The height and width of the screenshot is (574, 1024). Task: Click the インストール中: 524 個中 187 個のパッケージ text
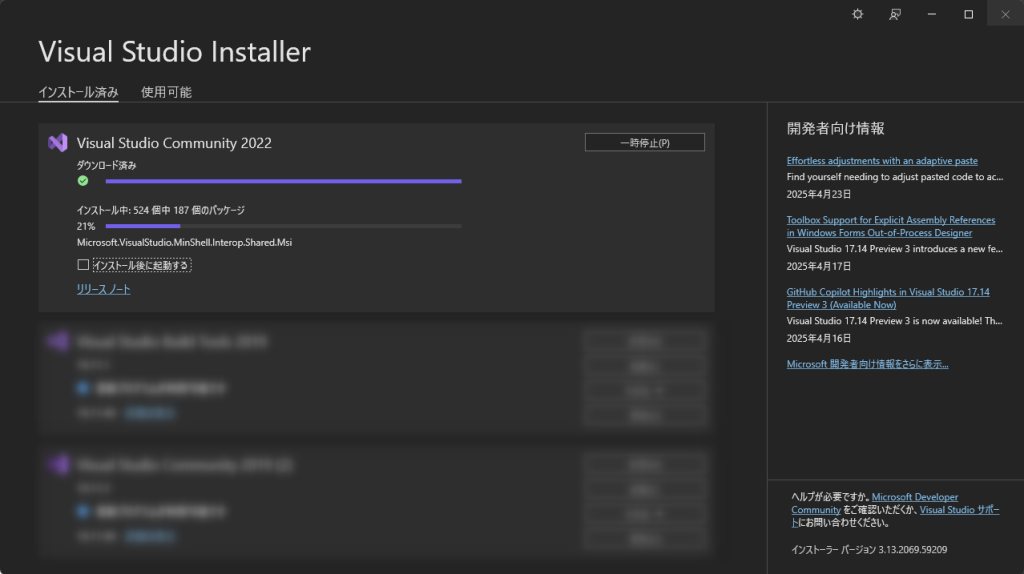click(x=161, y=210)
